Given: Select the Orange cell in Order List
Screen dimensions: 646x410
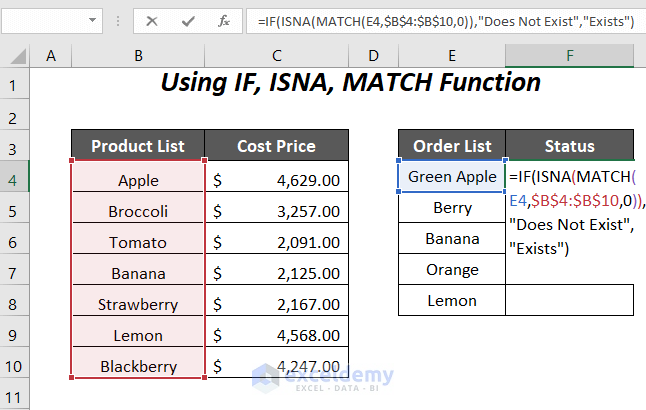Looking at the screenshot, I should pyautogui.click(x=452, y=269).
